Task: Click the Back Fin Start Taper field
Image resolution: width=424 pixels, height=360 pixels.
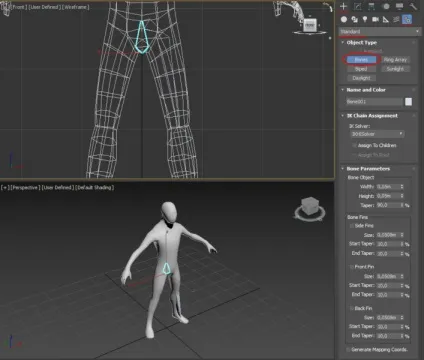Action: pyautogui.click(x=388, y=327)
